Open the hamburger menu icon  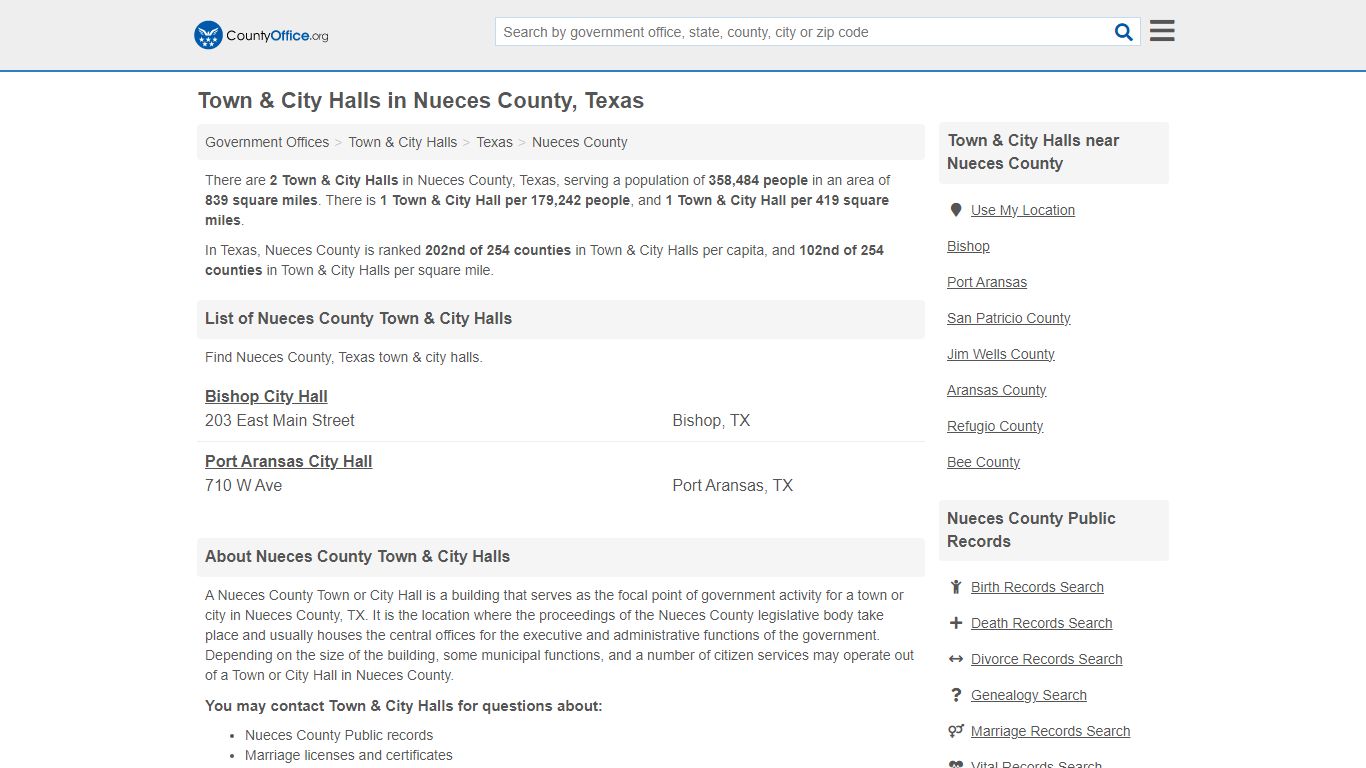pos(1162,31)
